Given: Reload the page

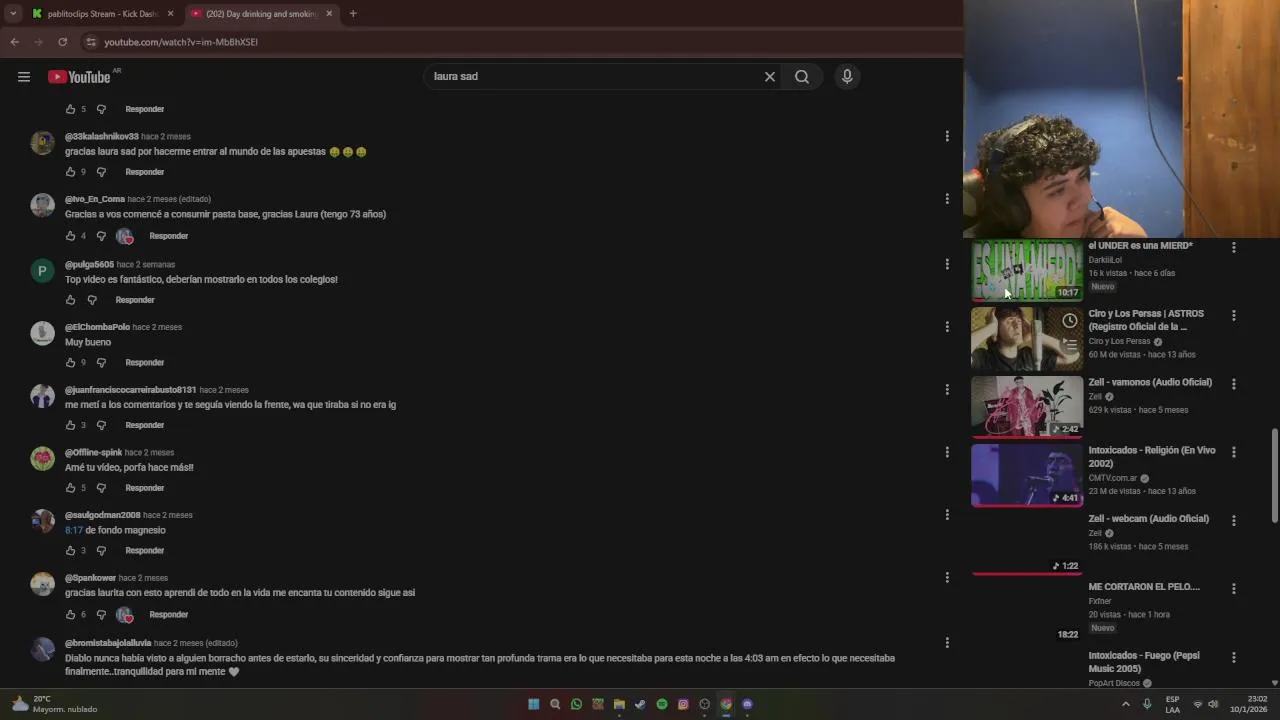Looking at the screenshot, I should pos(62,42).
